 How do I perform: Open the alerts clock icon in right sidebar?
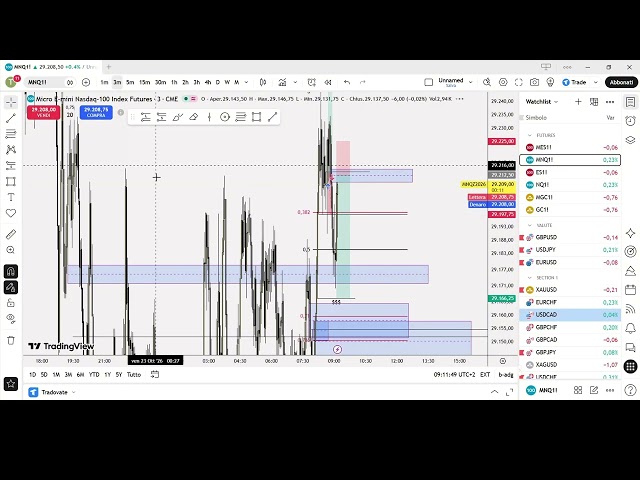631,120
